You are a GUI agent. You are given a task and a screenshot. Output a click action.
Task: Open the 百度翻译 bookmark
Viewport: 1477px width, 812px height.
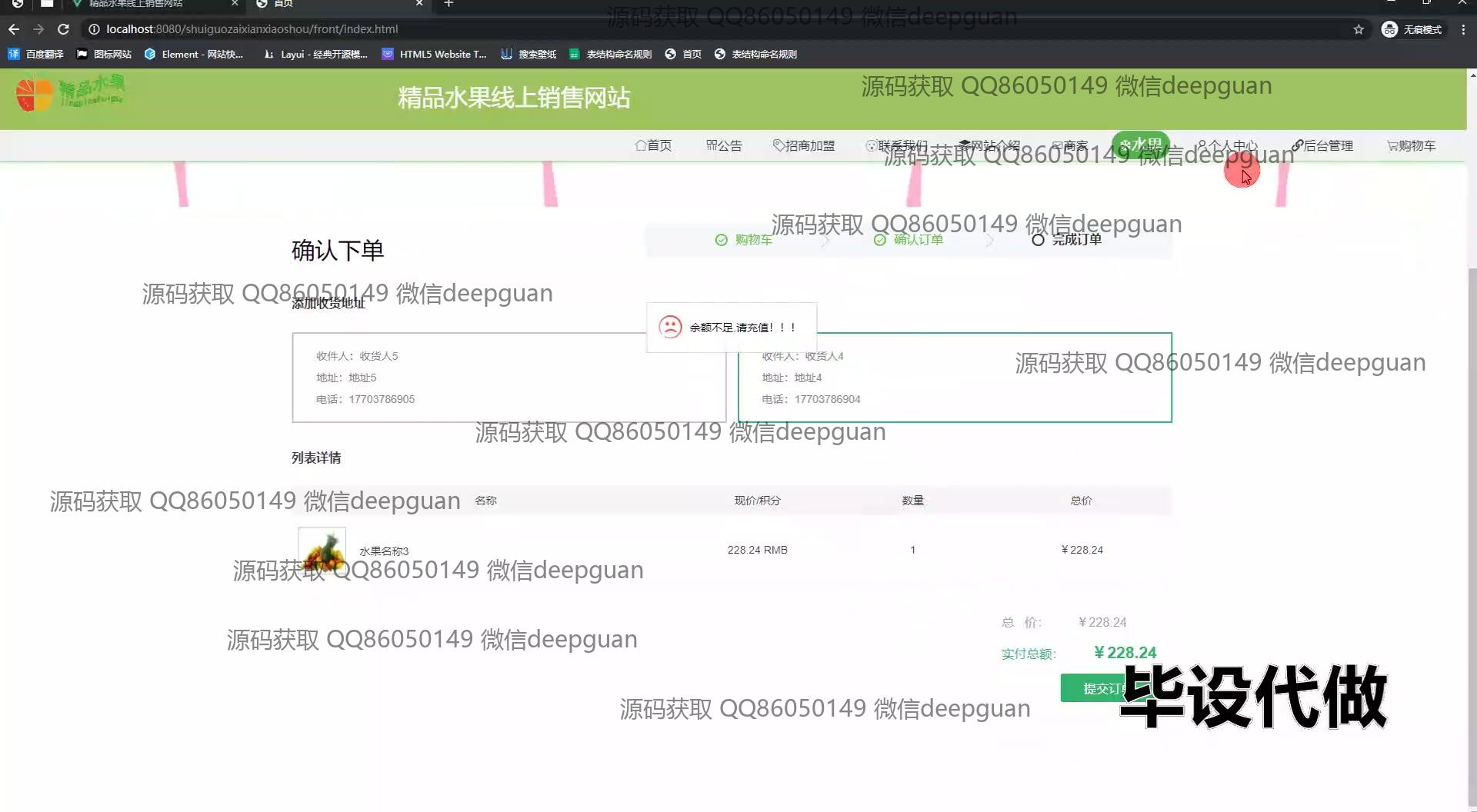[36, 54]
